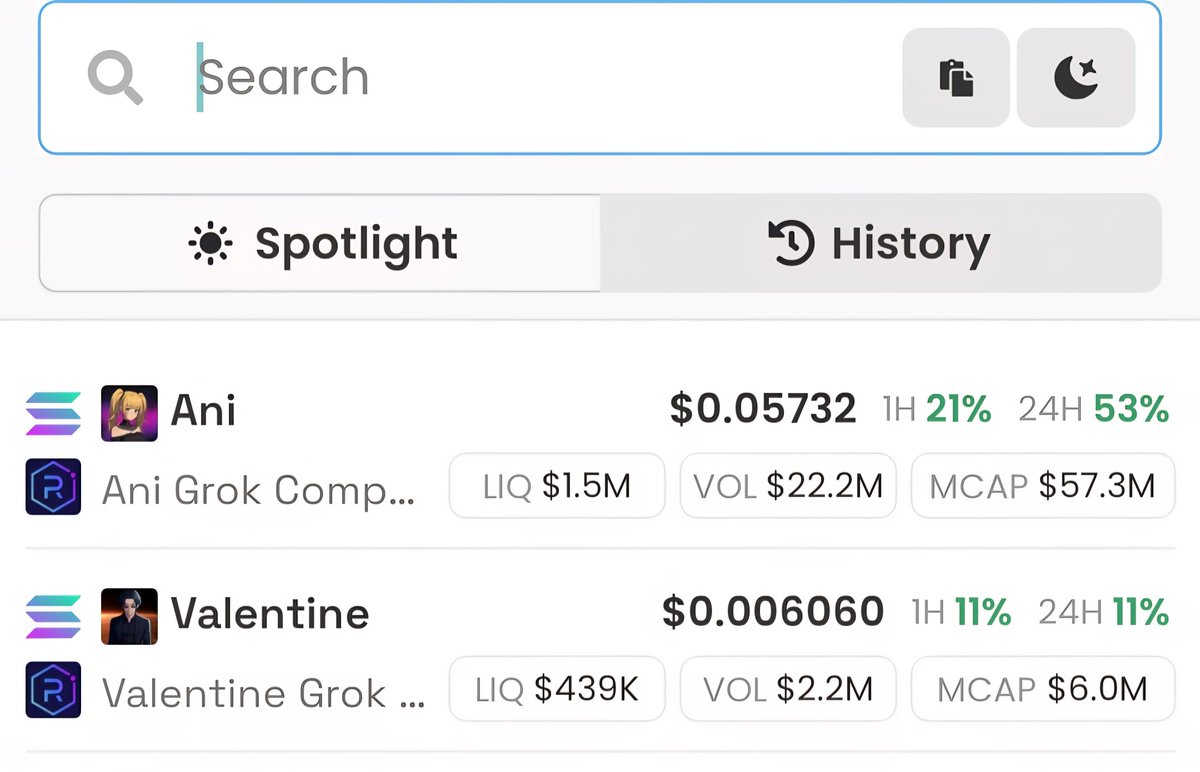Click Valentine's MCAP $6.0M badge
Image resolution: width=1200 pixels, height=772 pixels.
(1042, 689)
